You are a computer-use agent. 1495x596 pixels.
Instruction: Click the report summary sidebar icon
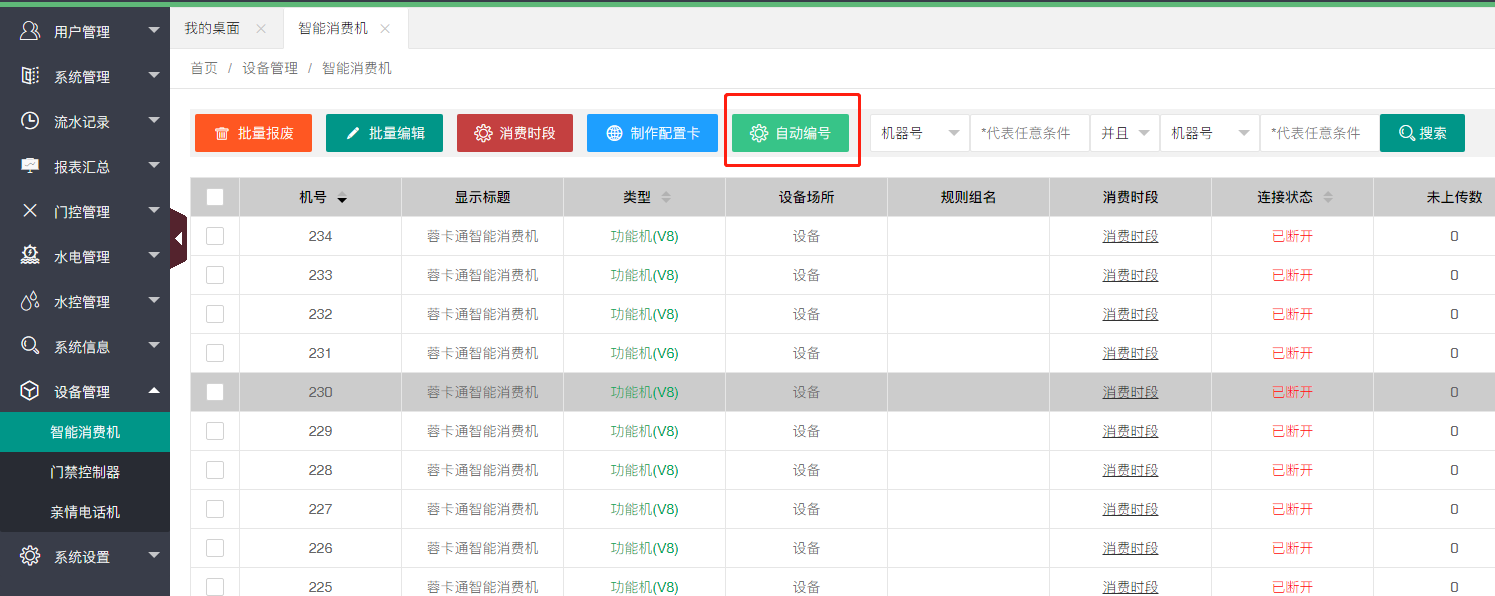pos(30,166)
